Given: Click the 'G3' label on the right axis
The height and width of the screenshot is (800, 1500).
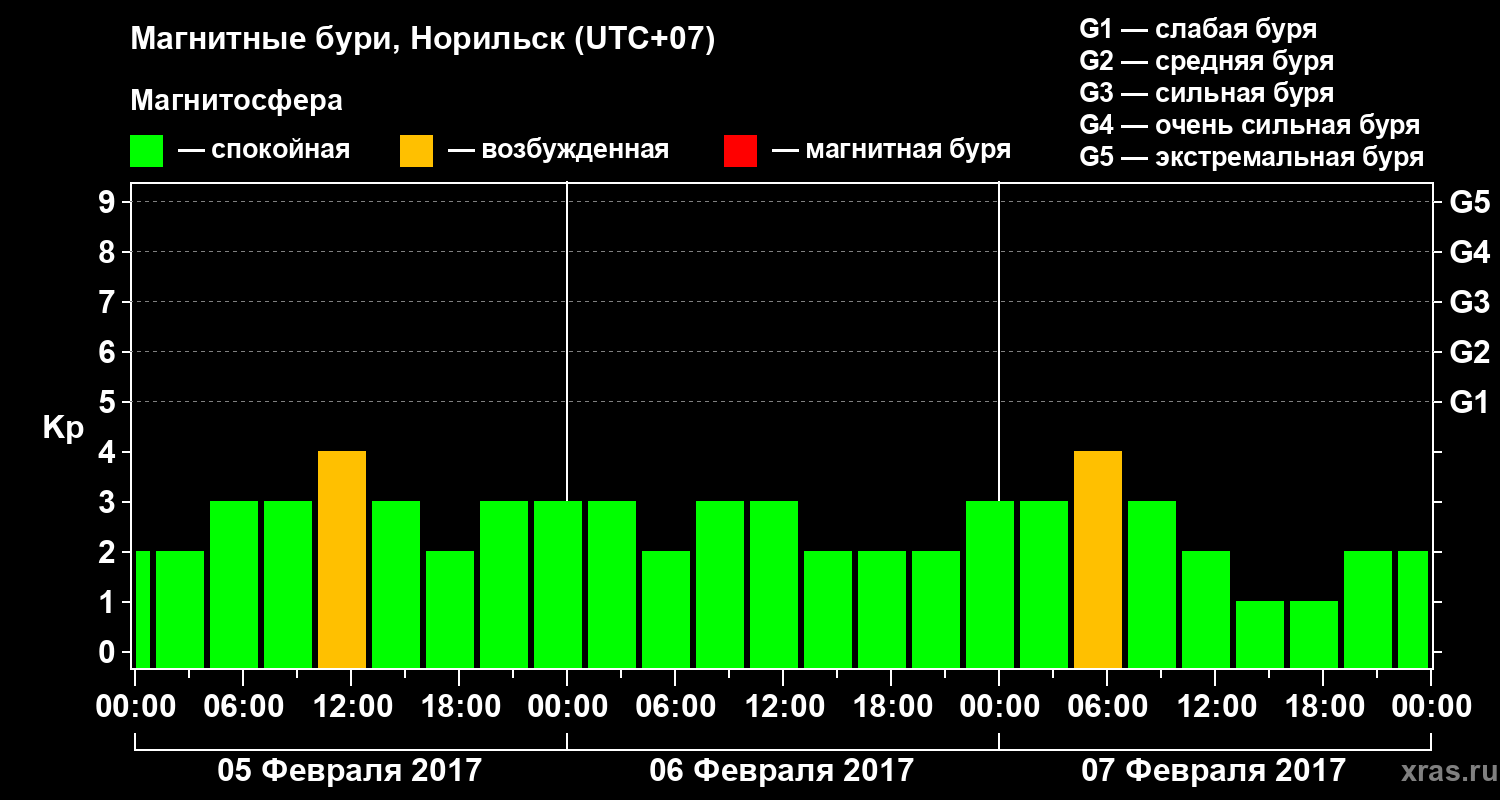Looking at the screenshot, I should coord(1469,302).
